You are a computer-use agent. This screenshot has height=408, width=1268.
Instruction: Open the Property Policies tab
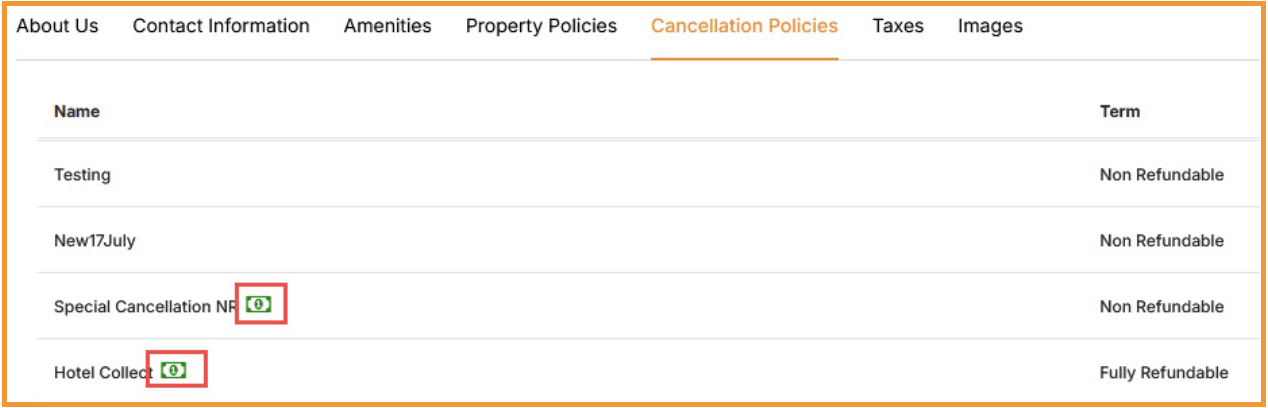pyautogui.click(x=541, y=26)
